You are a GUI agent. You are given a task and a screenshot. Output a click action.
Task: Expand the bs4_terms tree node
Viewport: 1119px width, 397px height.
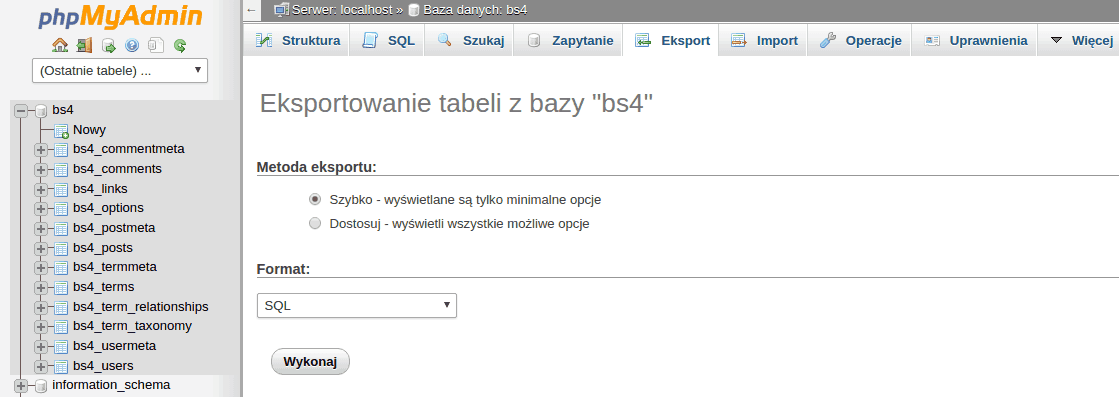click(41, 287)
